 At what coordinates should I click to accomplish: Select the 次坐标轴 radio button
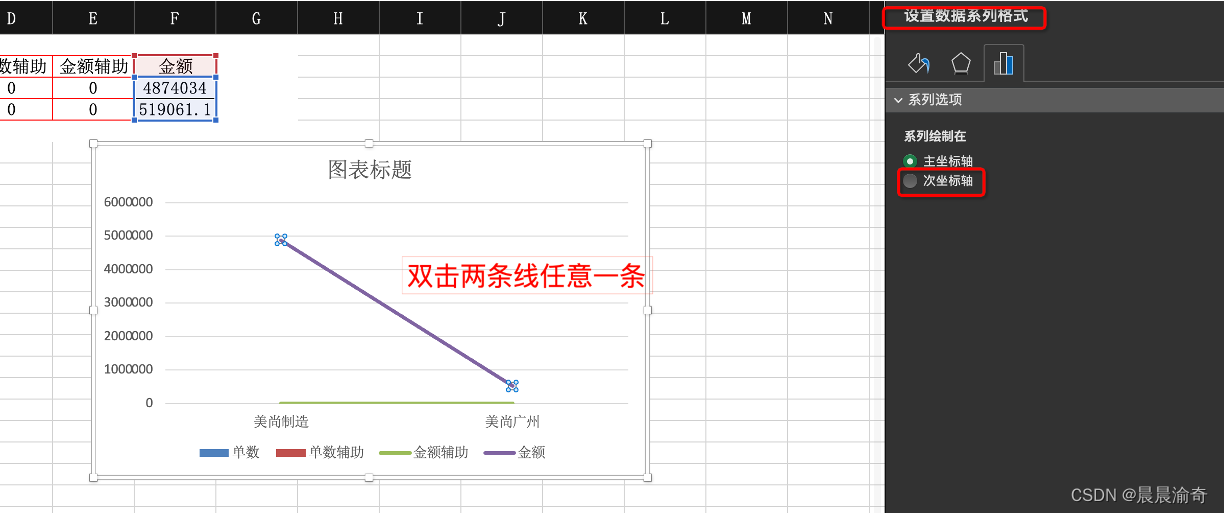pyautogui.click(x=910, y=181)
